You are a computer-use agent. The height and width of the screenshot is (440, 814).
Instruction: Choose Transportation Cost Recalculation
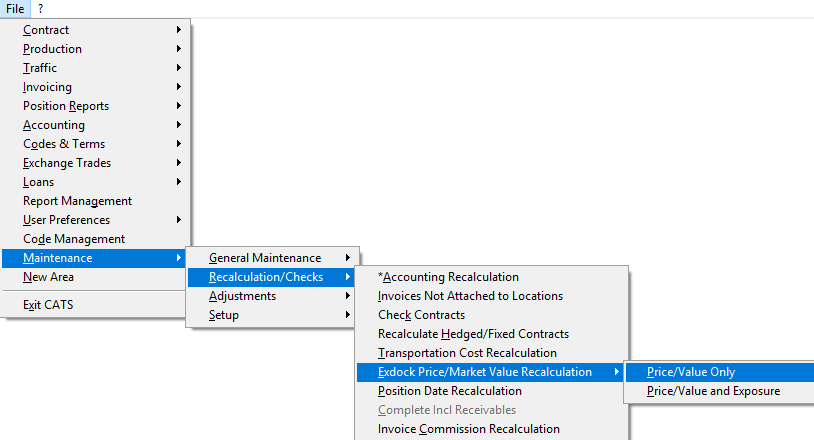492,353
